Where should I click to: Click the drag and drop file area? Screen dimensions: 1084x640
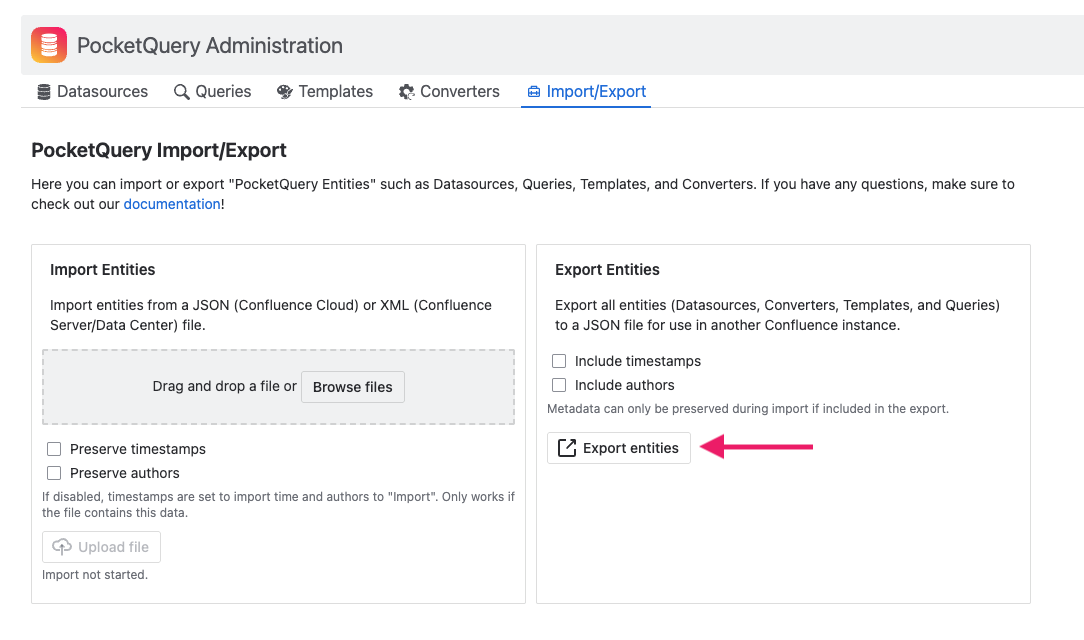279,387
